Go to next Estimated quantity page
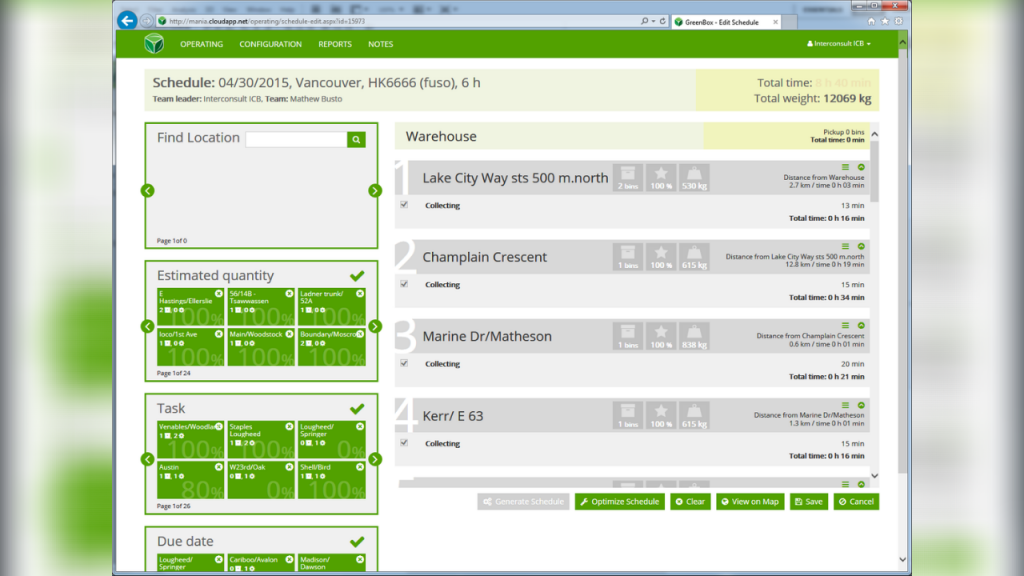The height and width of the screenshot is (576, 1024). 375,326
